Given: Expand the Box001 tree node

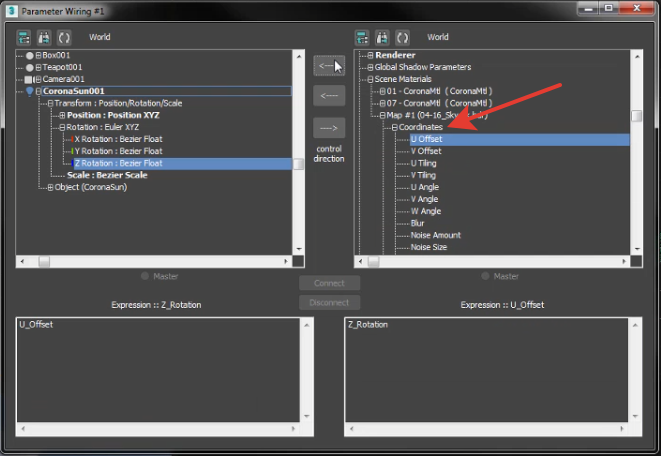Looking at the screenshot, I should pyautogui.click(x=38, y=55).
